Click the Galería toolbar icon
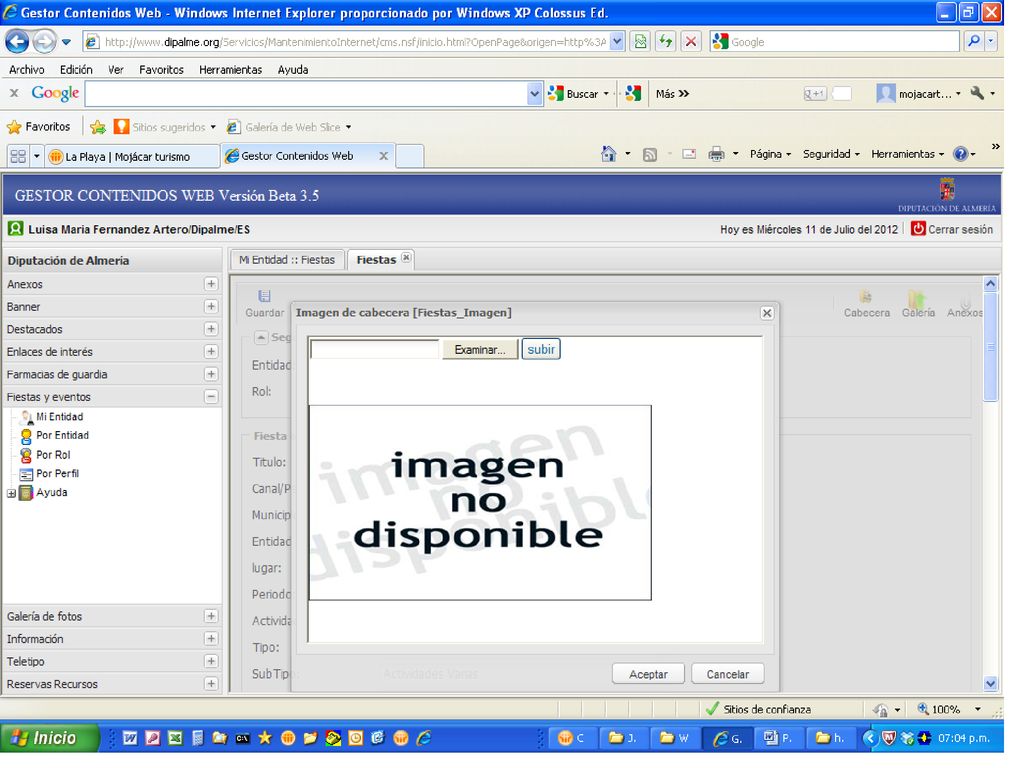 point(917,298)
